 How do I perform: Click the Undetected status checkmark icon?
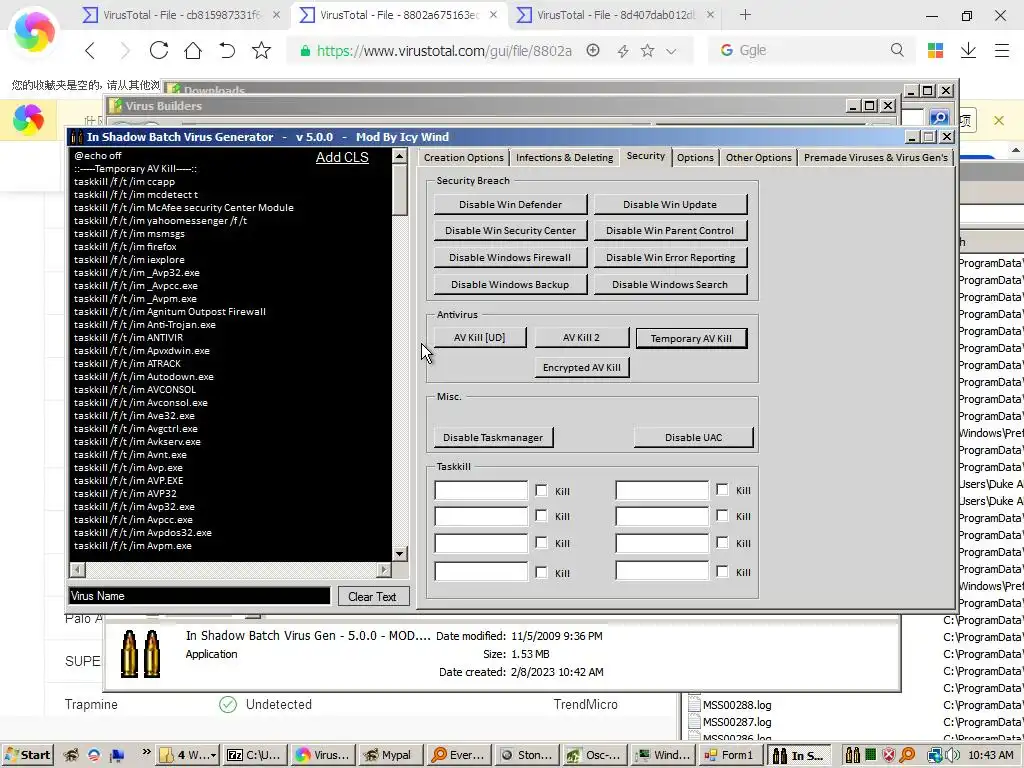(x=228, y=705)
